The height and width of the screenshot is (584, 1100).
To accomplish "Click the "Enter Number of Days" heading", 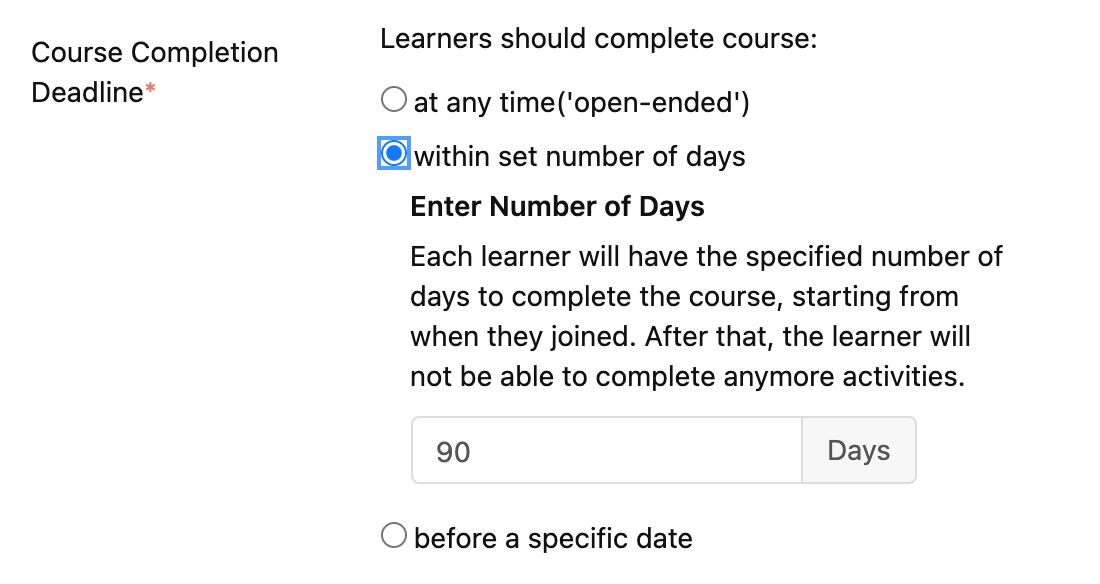I will click(557, 206).
